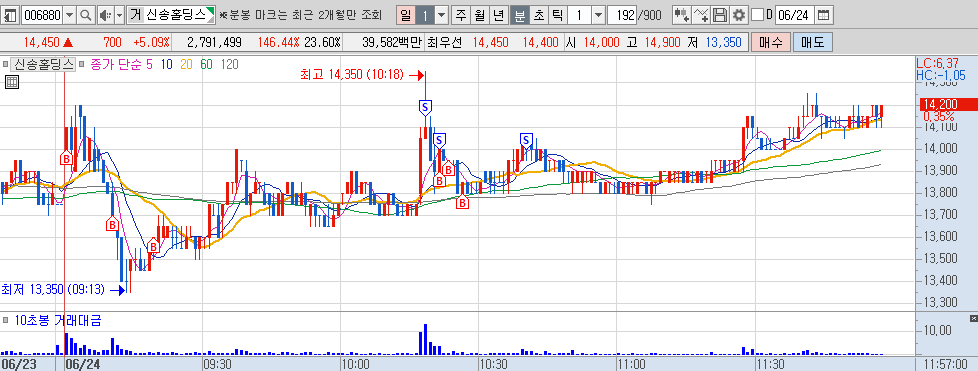
Task: Click the stock search magnifier icon
Action: point(85,15)
